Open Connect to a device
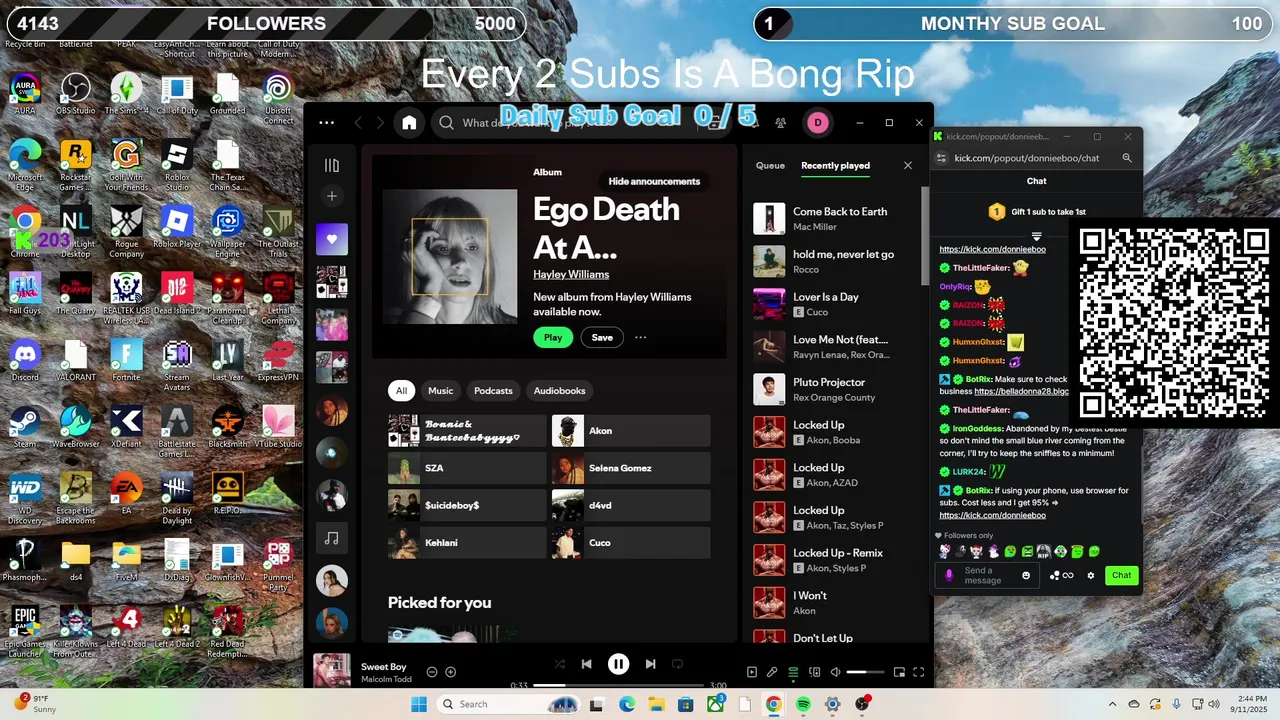Viewport: 1280px width, 720px height. tap(815, 672)
